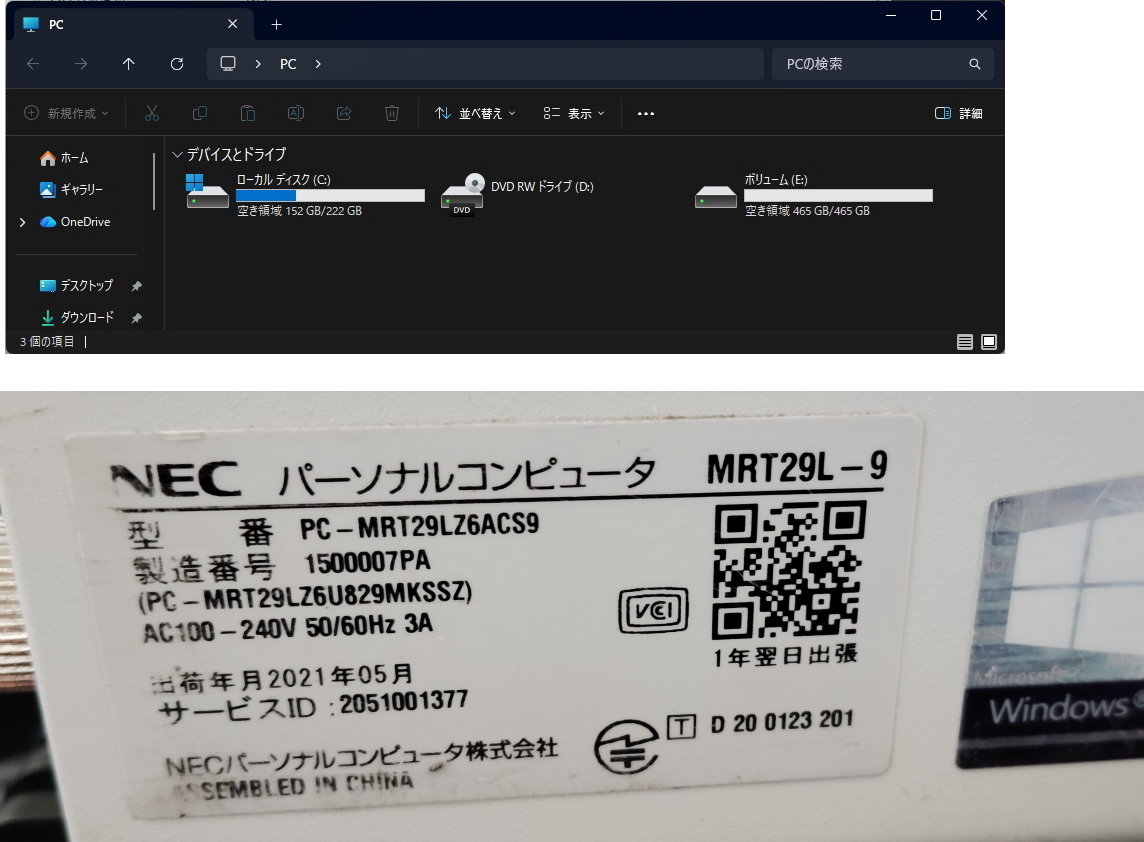Click the Delete trash can icon
The image size is (1144, 842).
[392, 113]
